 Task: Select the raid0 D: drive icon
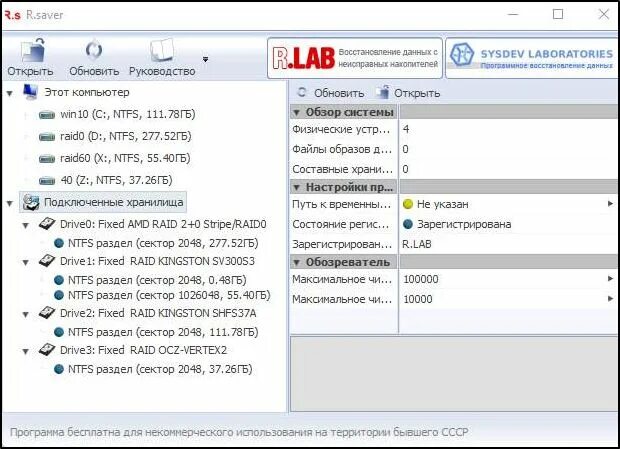(x=47, y=137)
